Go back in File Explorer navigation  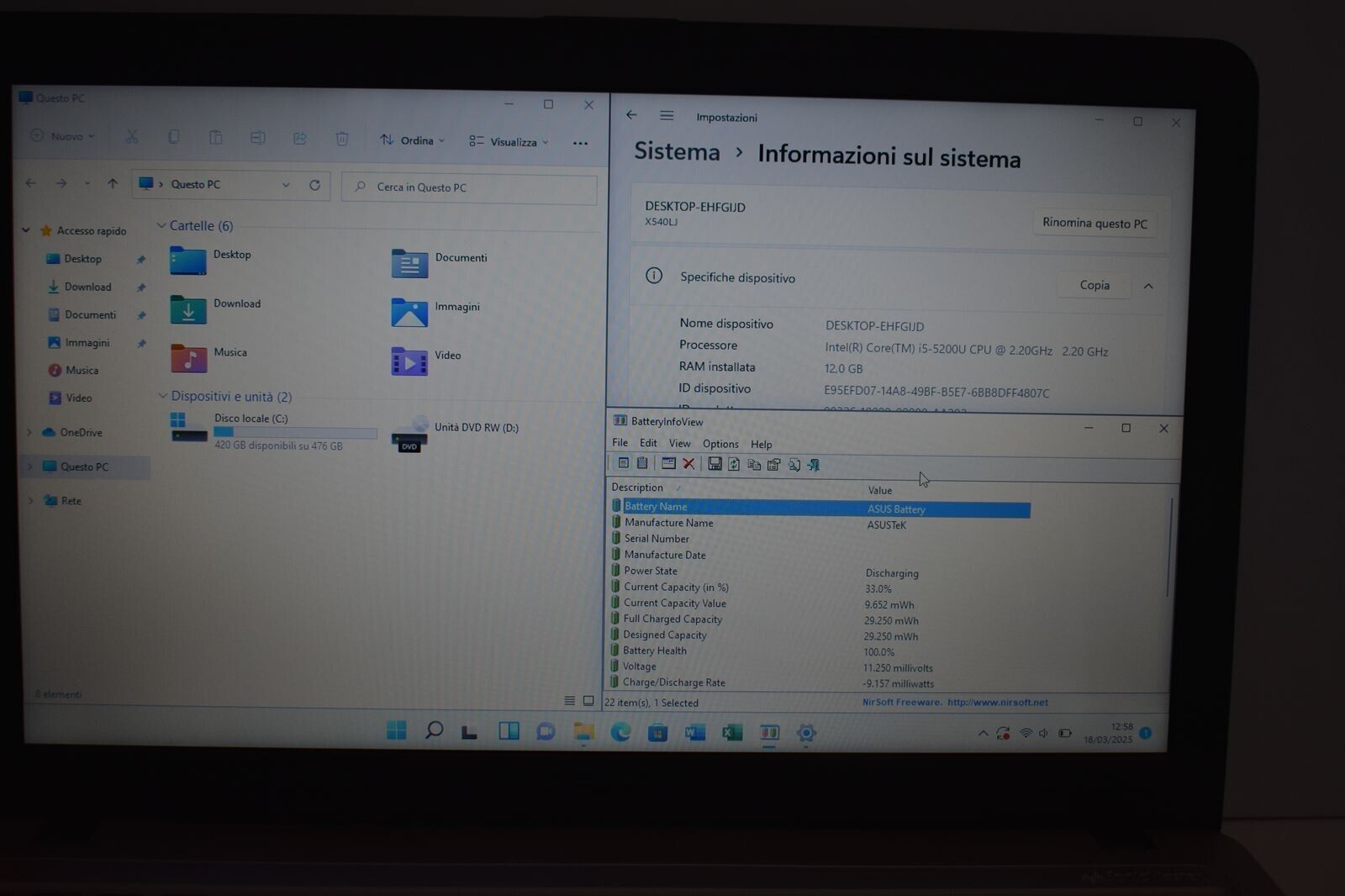coord(31,182)
